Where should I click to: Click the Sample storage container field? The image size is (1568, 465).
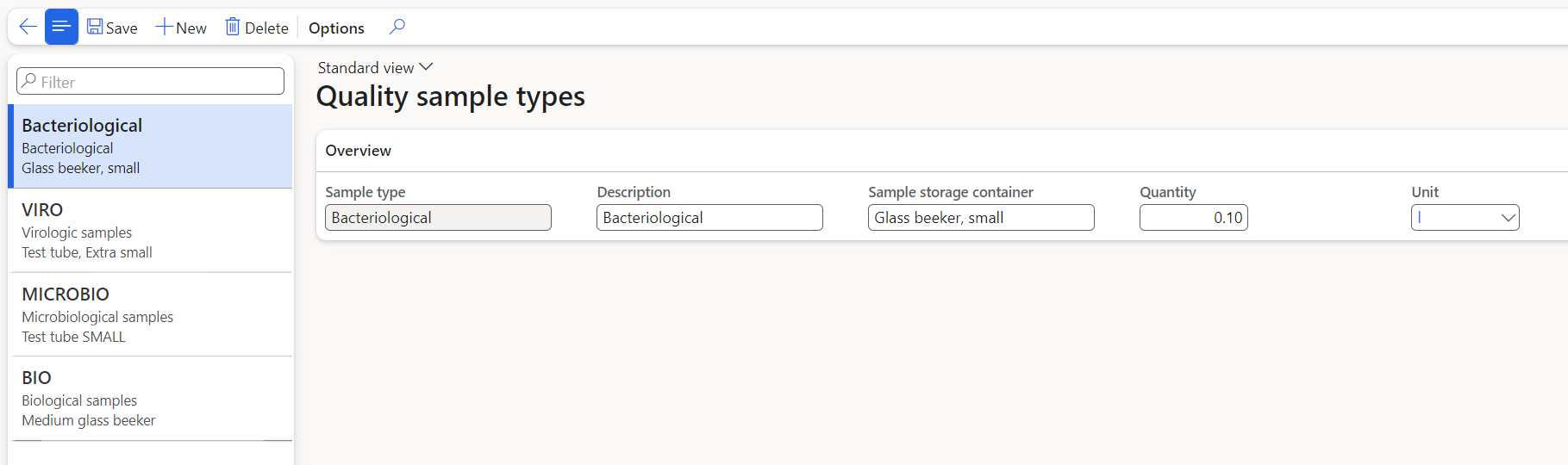coord(980,218)
